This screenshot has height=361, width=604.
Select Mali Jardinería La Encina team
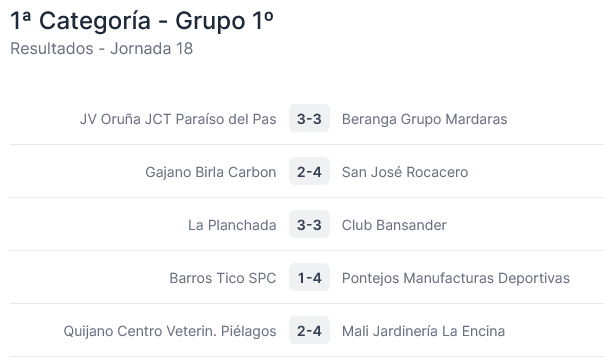pos(423,331)
